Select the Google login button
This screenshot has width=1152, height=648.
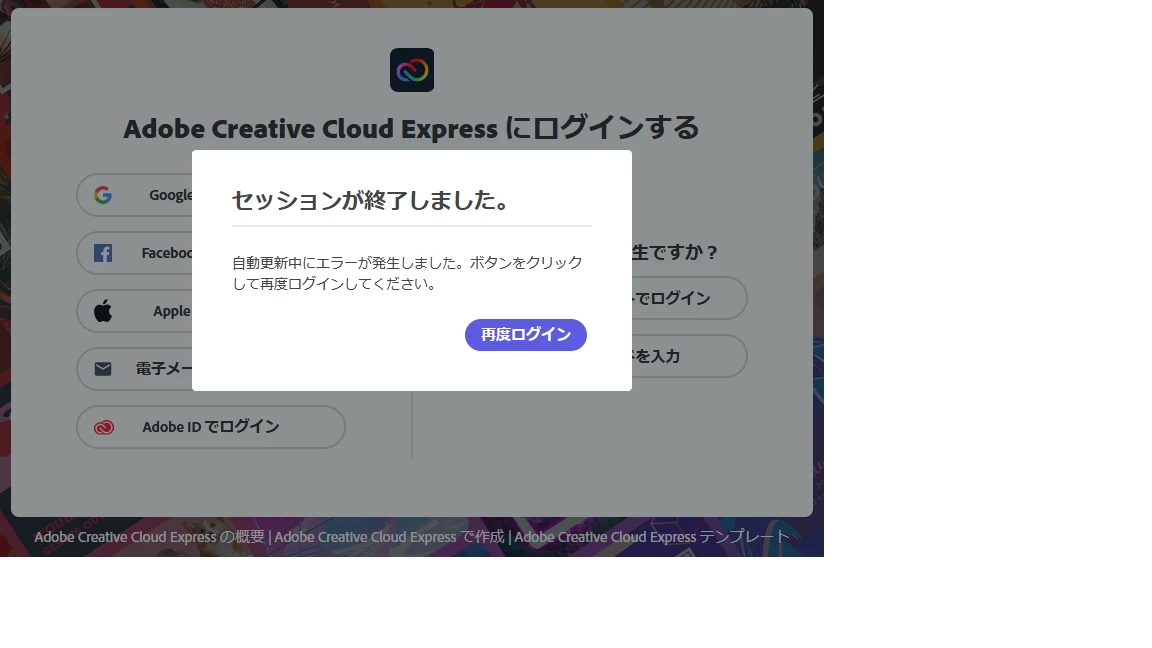click(135, 195)
